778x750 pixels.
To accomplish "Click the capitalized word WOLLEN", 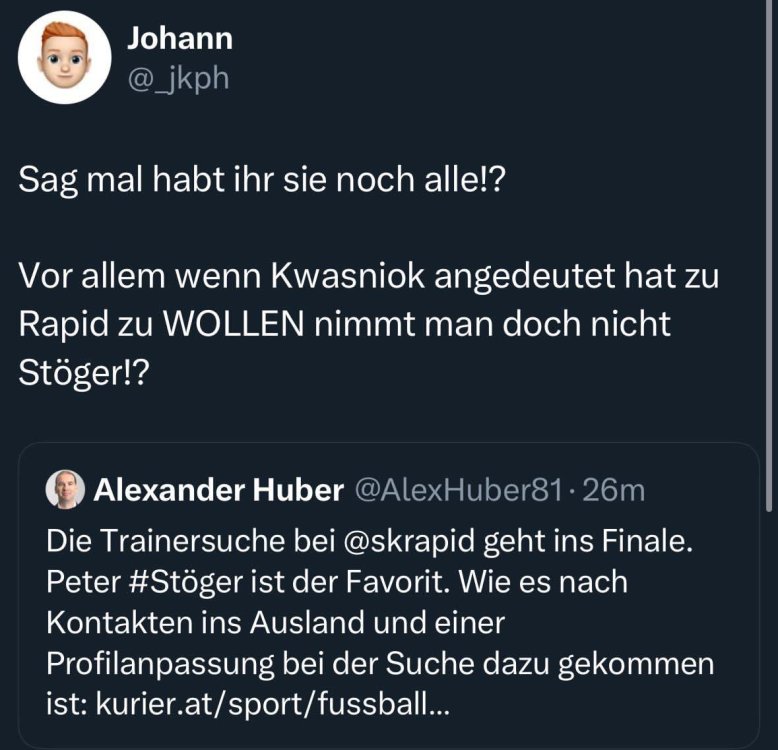I will (244, 328).
